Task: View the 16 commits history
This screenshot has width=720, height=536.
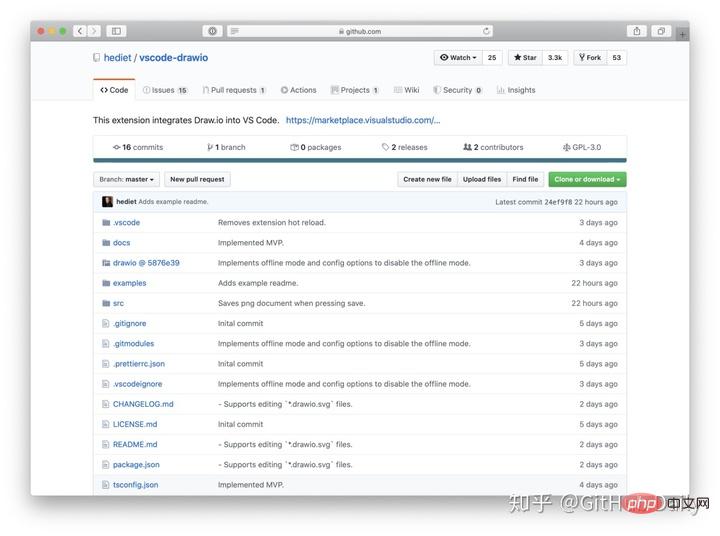Action: tap(138, 147)
